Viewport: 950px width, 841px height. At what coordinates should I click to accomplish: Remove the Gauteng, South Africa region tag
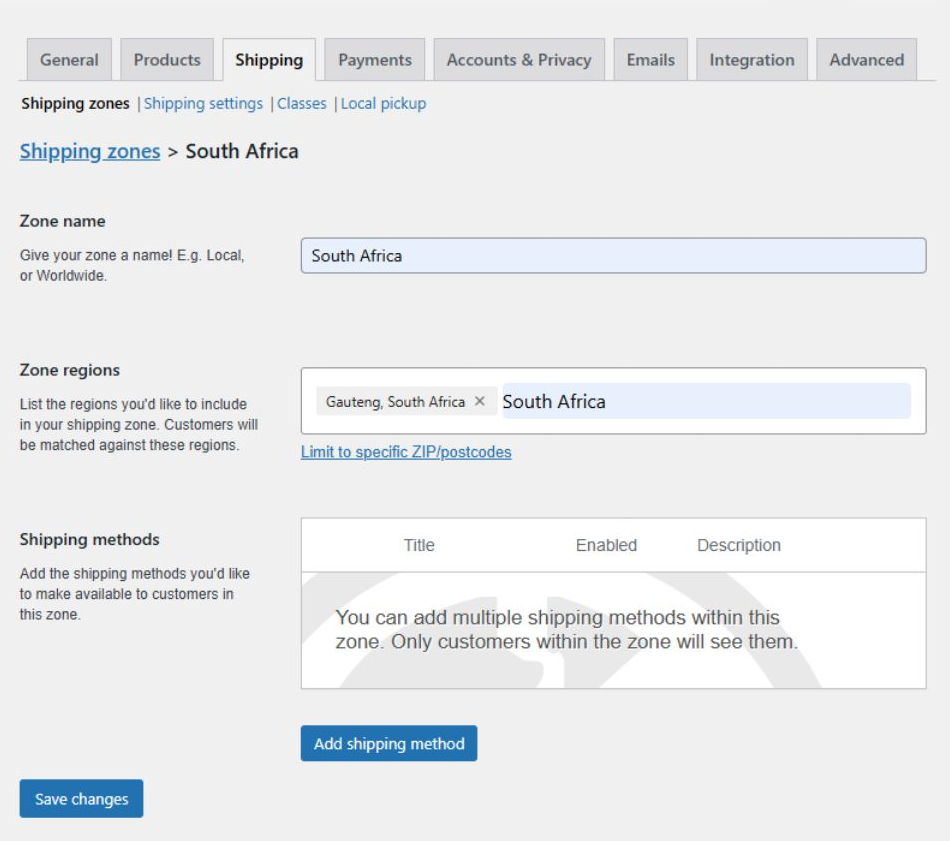point(479,401)
